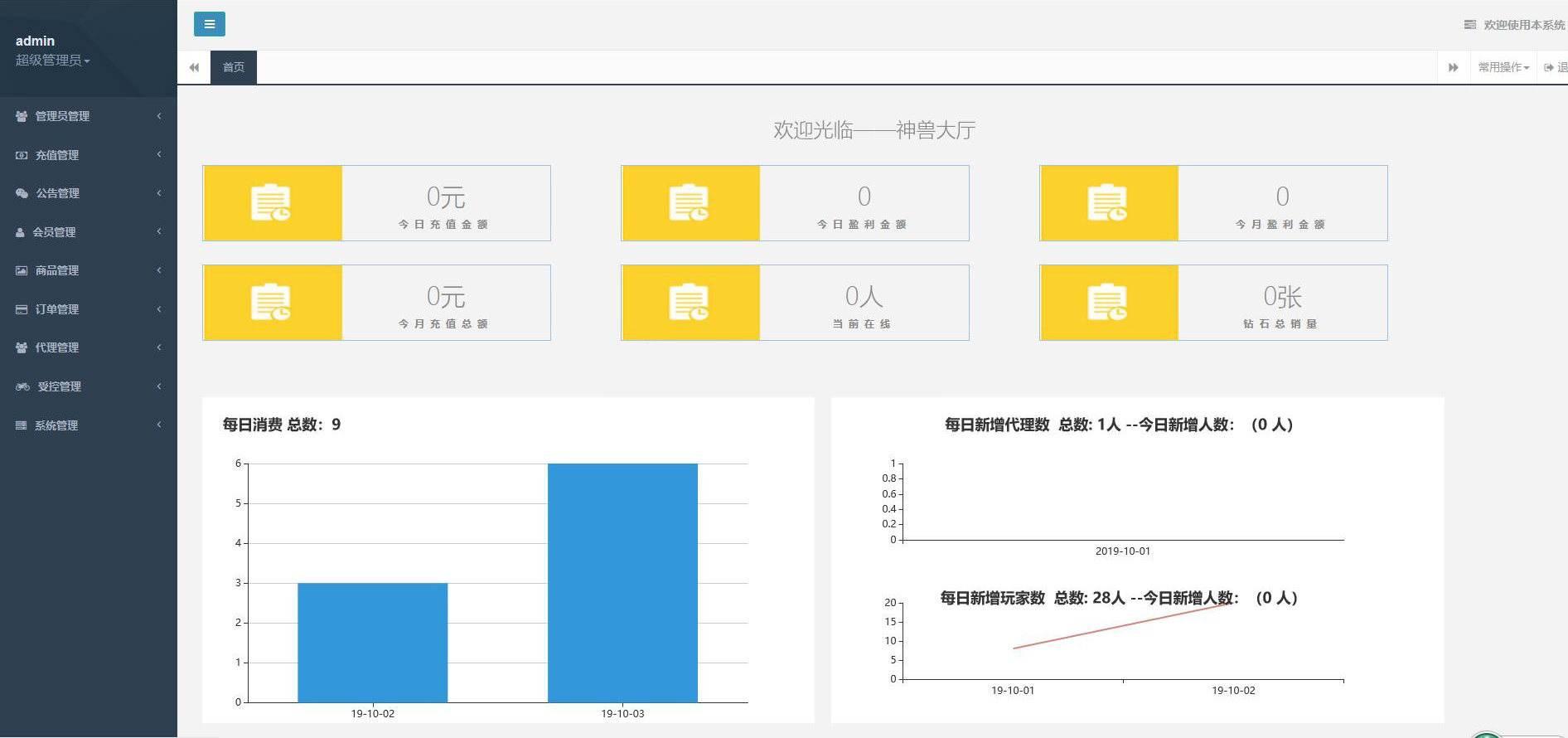Open the 超级管理员 user dropdown
The image size is (1568, 738).
pos(52,61)
